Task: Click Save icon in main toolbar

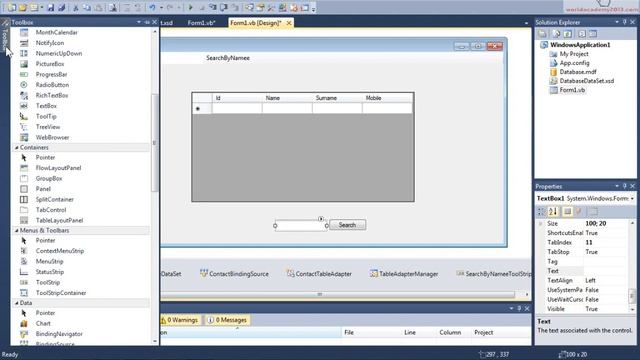Action: (x=51, y=7)
